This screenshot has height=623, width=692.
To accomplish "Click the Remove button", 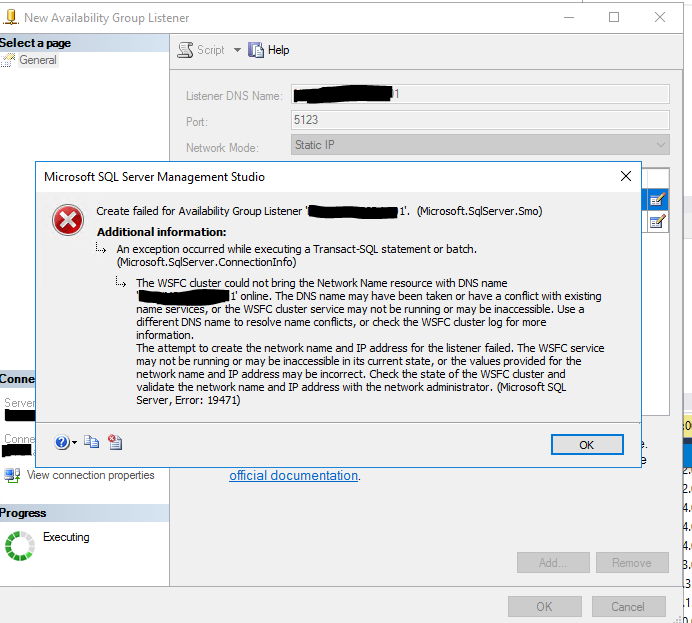I will (x=632, y=563).
